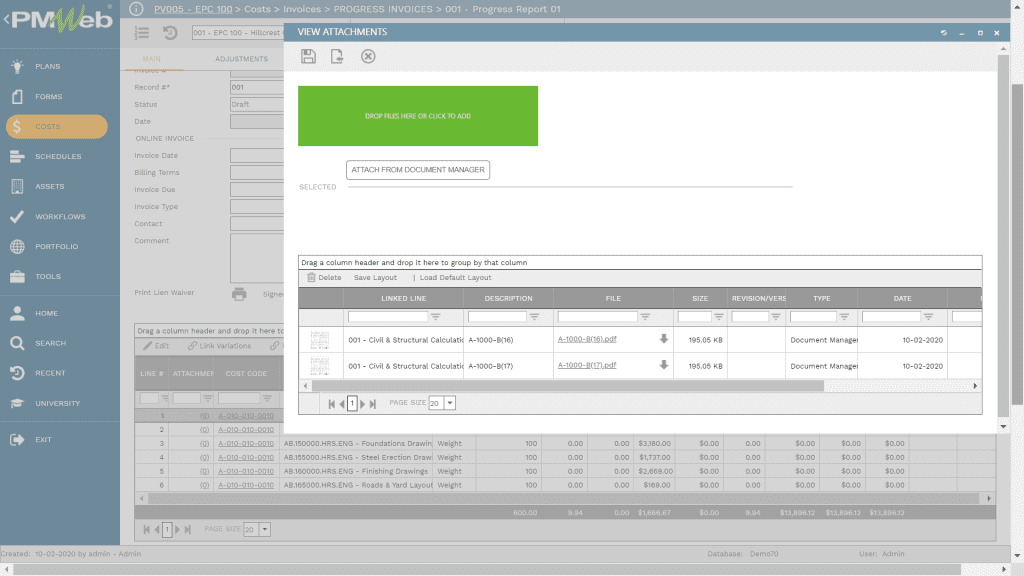Viewport: 1024px width, 576px height.
Task: Go to Home person icon
Action: coord(18,313)
